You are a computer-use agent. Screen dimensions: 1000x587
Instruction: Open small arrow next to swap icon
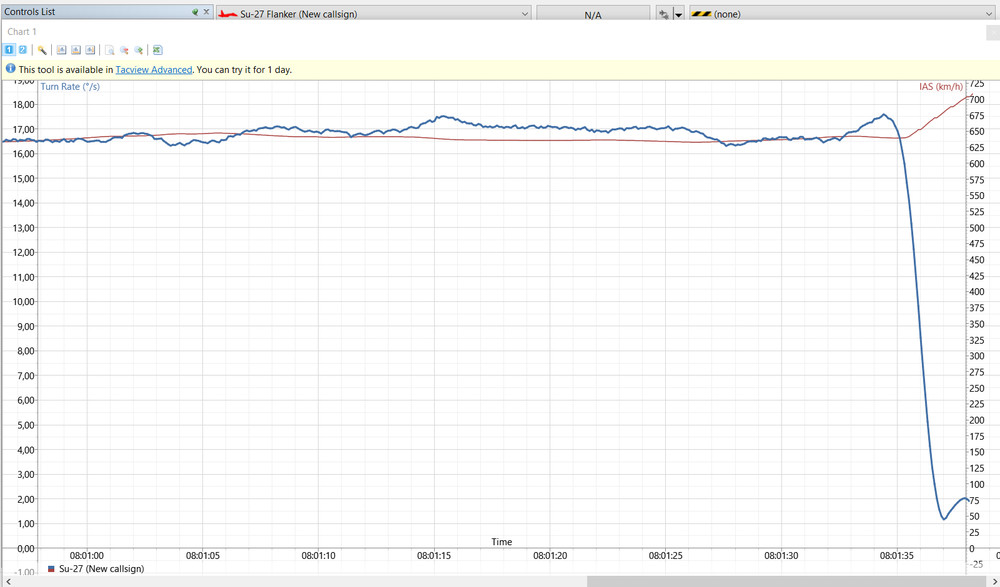tap(679, 15)
